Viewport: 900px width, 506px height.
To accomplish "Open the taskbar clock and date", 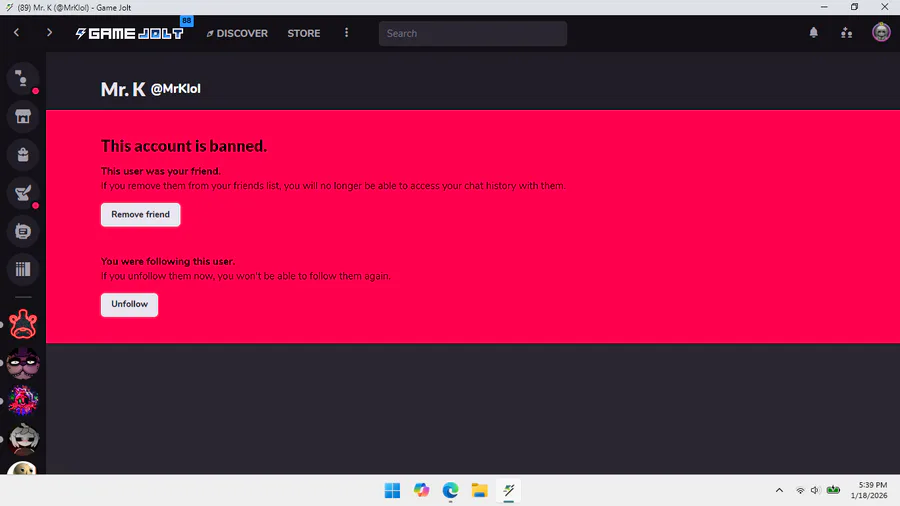I will click(869, 490).
